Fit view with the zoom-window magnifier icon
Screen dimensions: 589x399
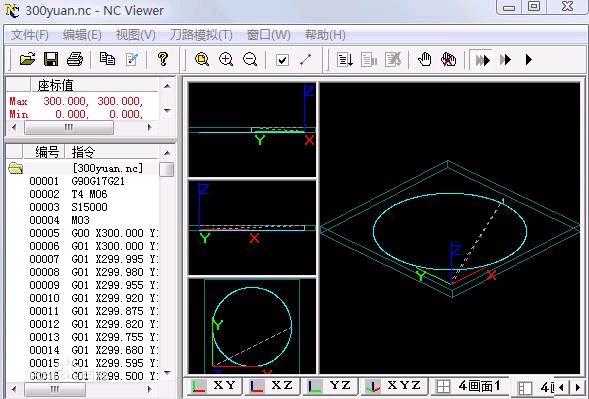click(202, 59)
